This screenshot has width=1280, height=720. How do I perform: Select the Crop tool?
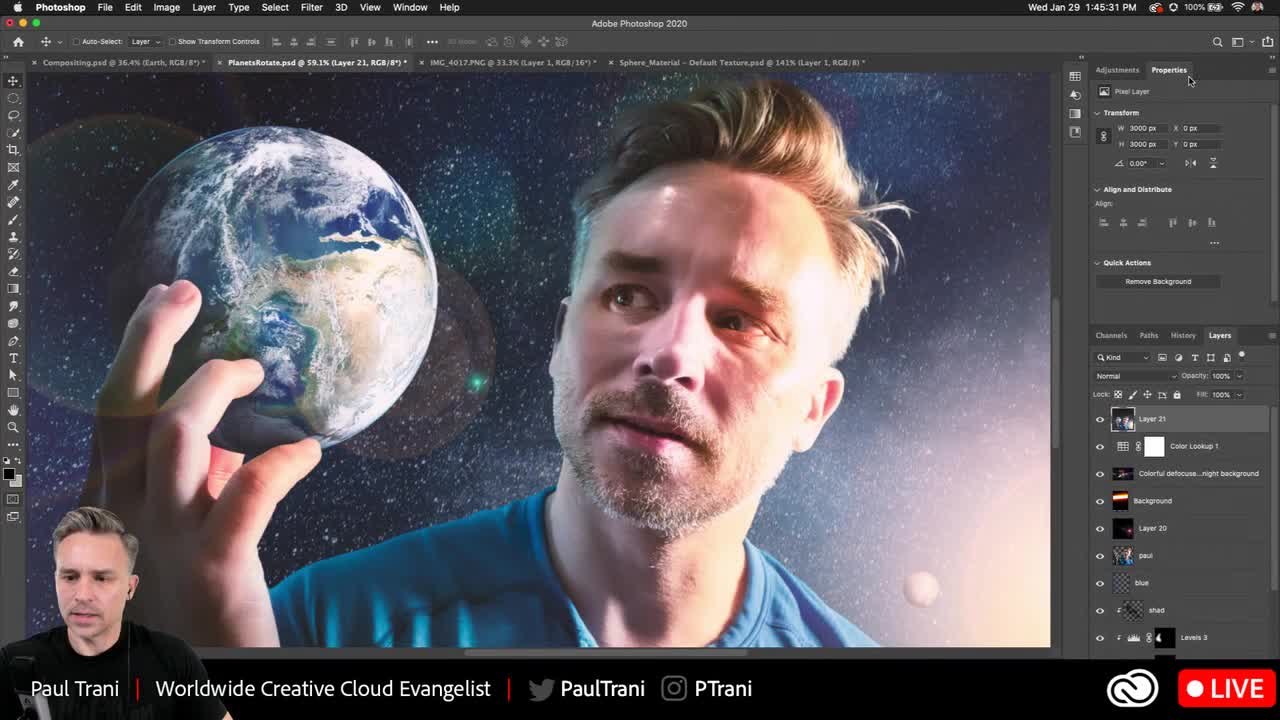click(x=13, y=150)
